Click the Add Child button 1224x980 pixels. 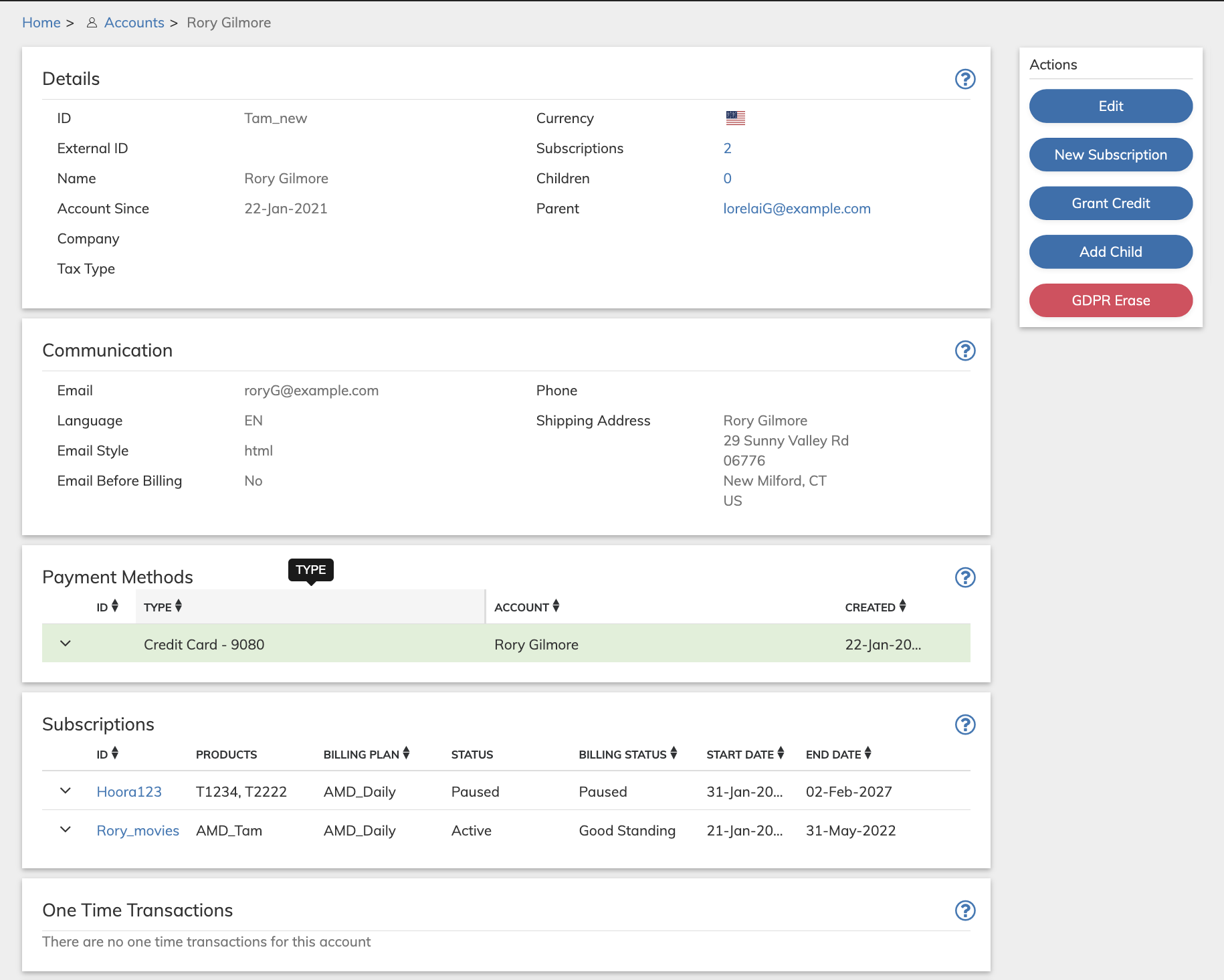pos(1111,252)
